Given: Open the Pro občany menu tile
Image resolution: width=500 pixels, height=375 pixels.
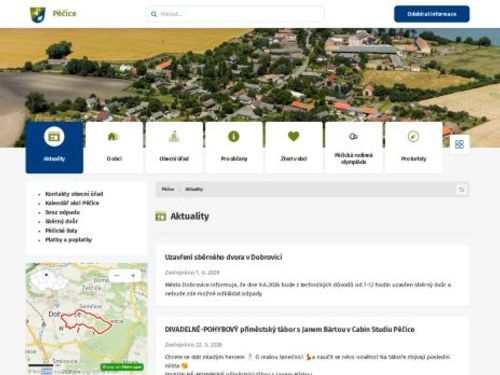Looking at the screenshot, I should click(234, 147).
